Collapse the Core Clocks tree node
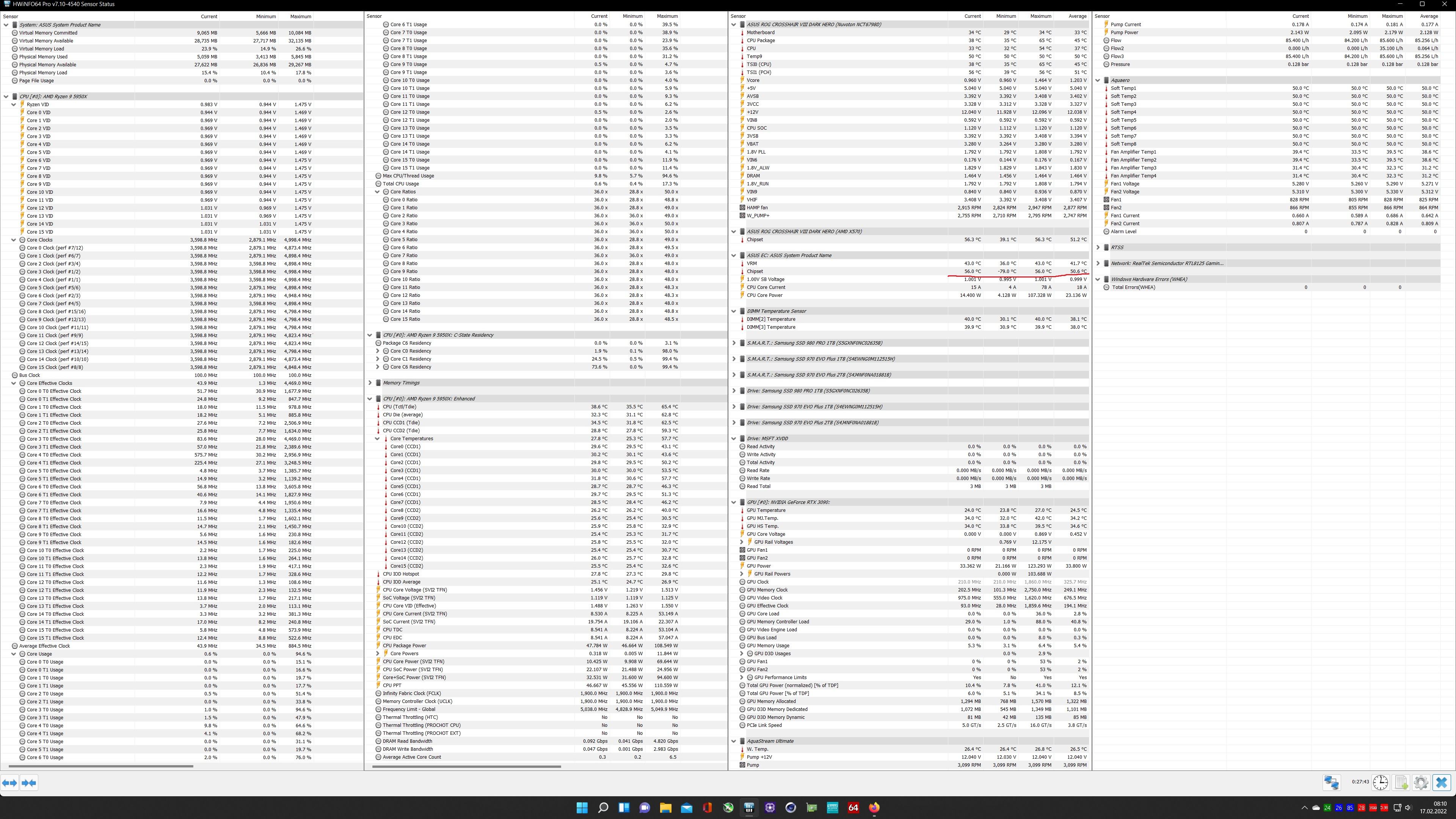This screenshot has width=1456, height=819. coord(14,240)
